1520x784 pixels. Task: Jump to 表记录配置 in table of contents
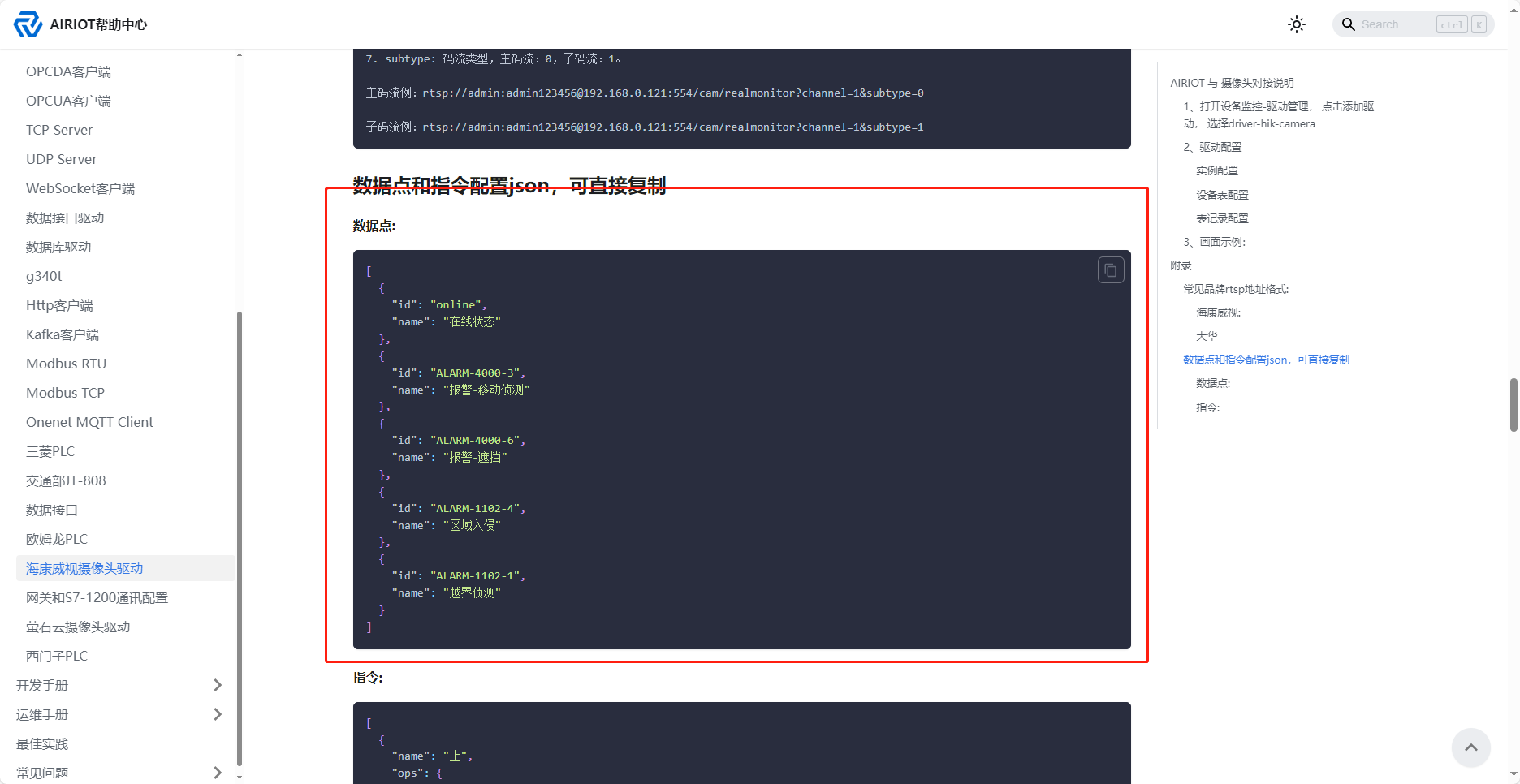click(x=1222, y=218)
